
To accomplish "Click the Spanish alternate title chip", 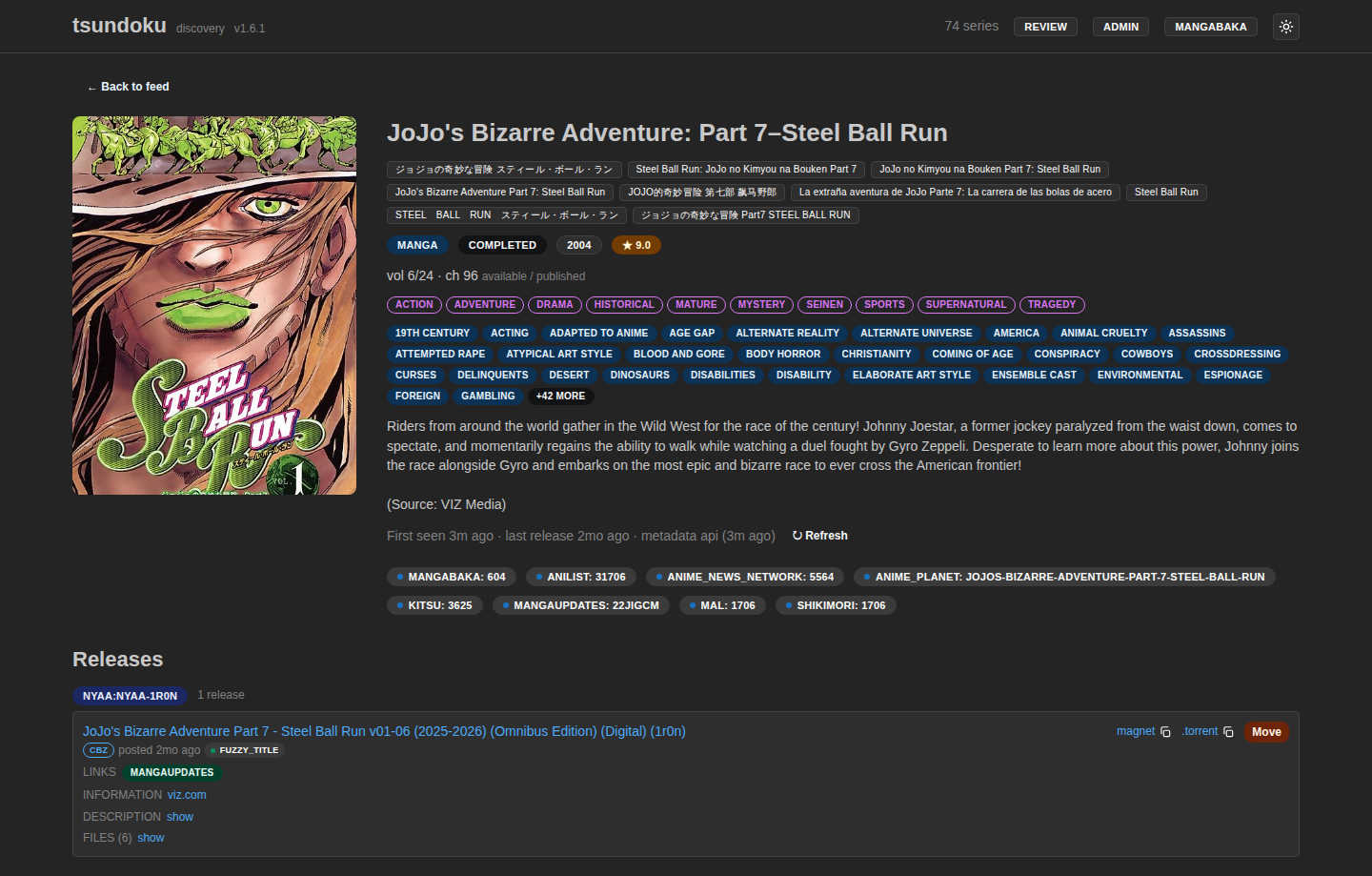I will pos(956,193).
